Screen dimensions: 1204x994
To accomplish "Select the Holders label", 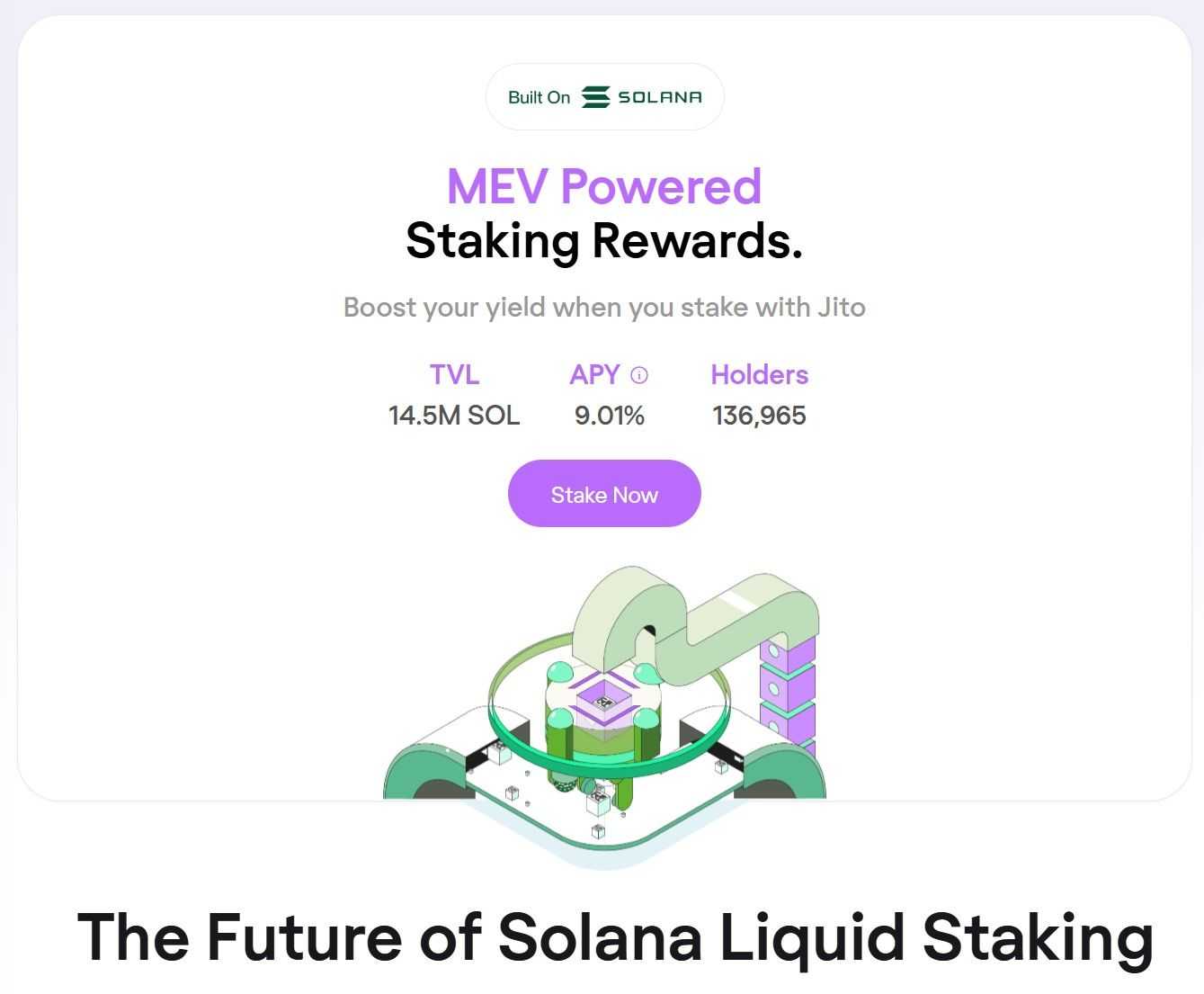I will point(759,374).
